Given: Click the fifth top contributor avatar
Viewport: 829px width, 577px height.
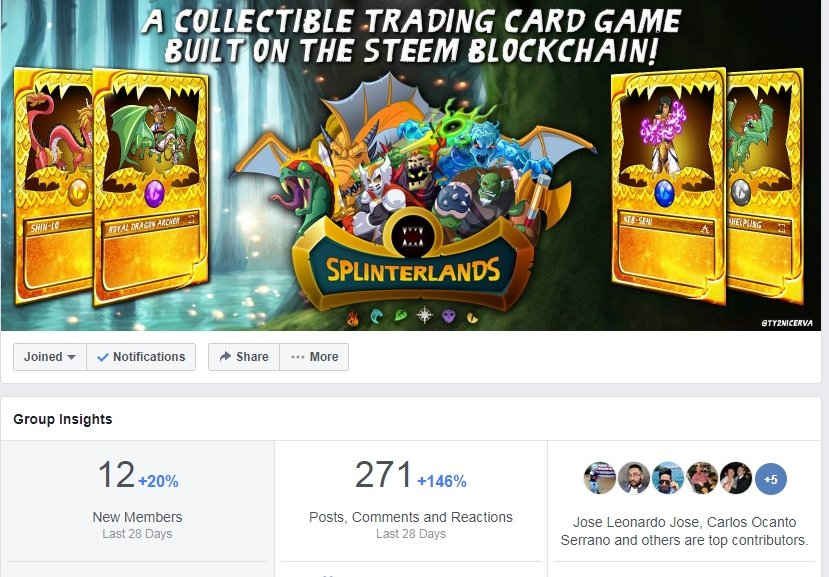Looking at the screenshot, I should coord(736,478).
